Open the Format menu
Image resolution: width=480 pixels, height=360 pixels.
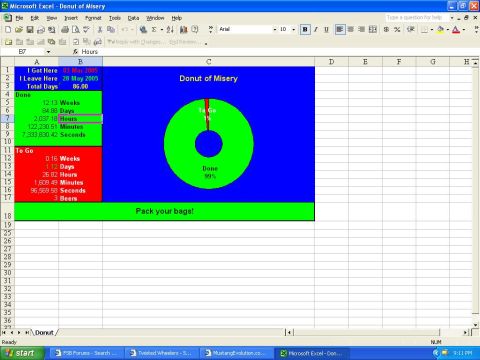(93, 18)
